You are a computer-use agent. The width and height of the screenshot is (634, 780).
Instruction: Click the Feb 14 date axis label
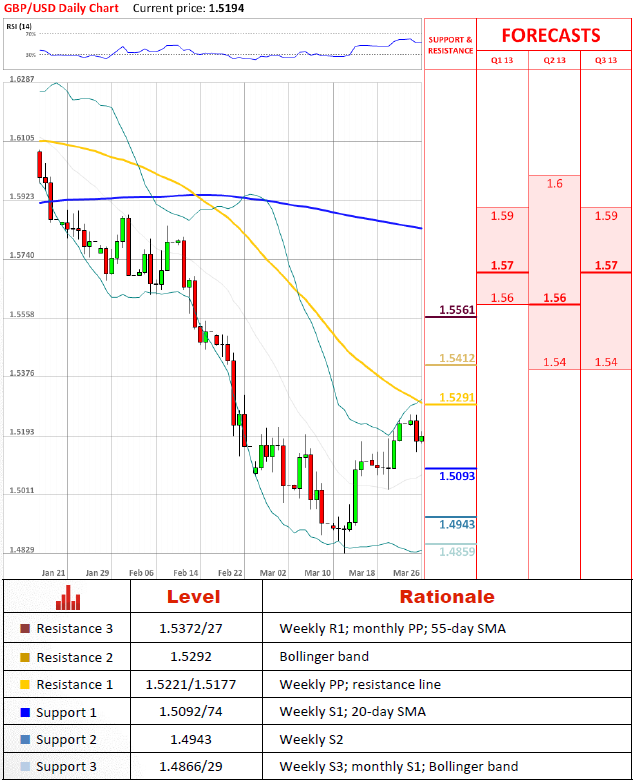(x=185, y=573)
